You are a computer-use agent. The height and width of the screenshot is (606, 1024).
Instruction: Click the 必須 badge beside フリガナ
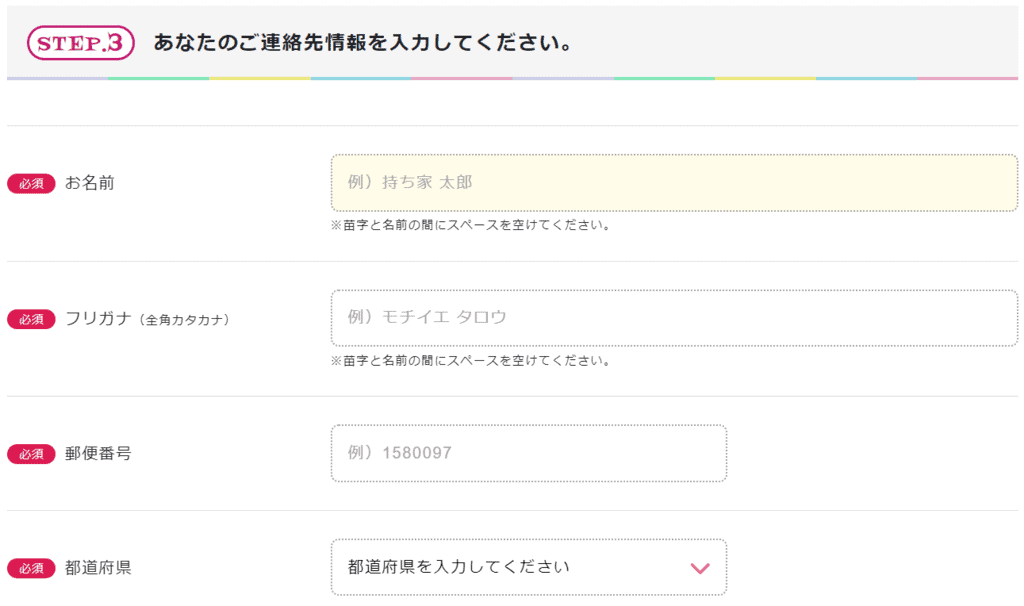[x=31, y=319]
